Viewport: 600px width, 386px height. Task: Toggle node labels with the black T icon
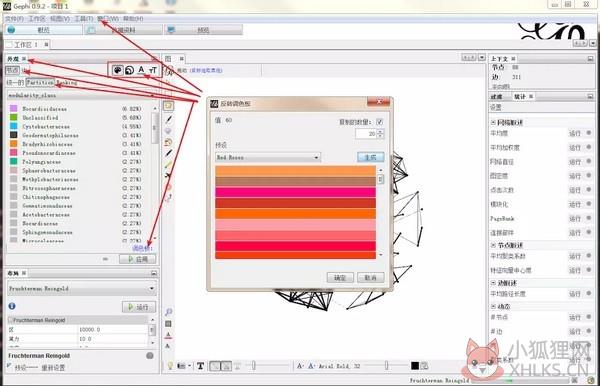click(x=200, y=366)
